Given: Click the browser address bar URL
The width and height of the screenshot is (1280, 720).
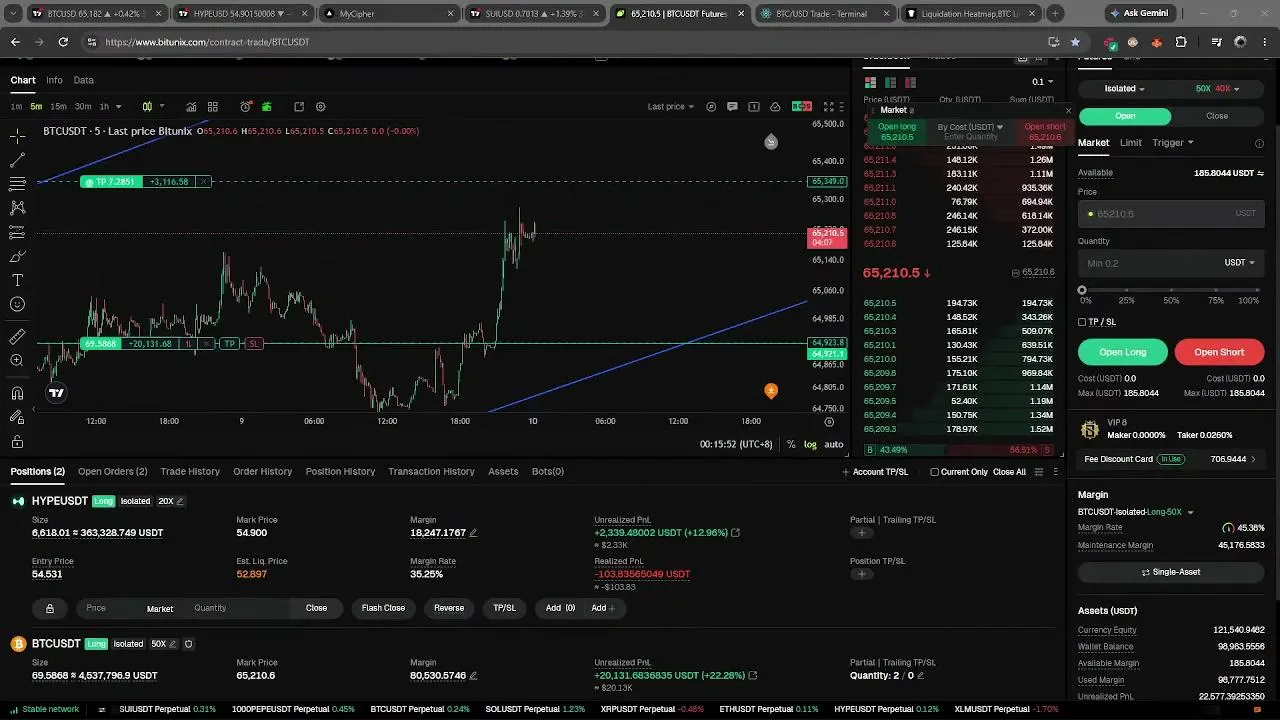Looking at the screenshot, I should tap(207, 42).
